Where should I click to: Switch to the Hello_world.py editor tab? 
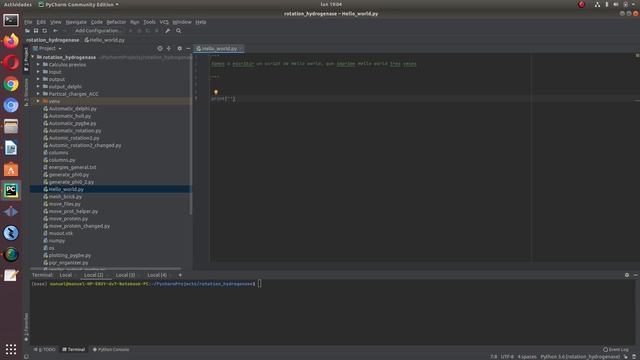point(218,49)
